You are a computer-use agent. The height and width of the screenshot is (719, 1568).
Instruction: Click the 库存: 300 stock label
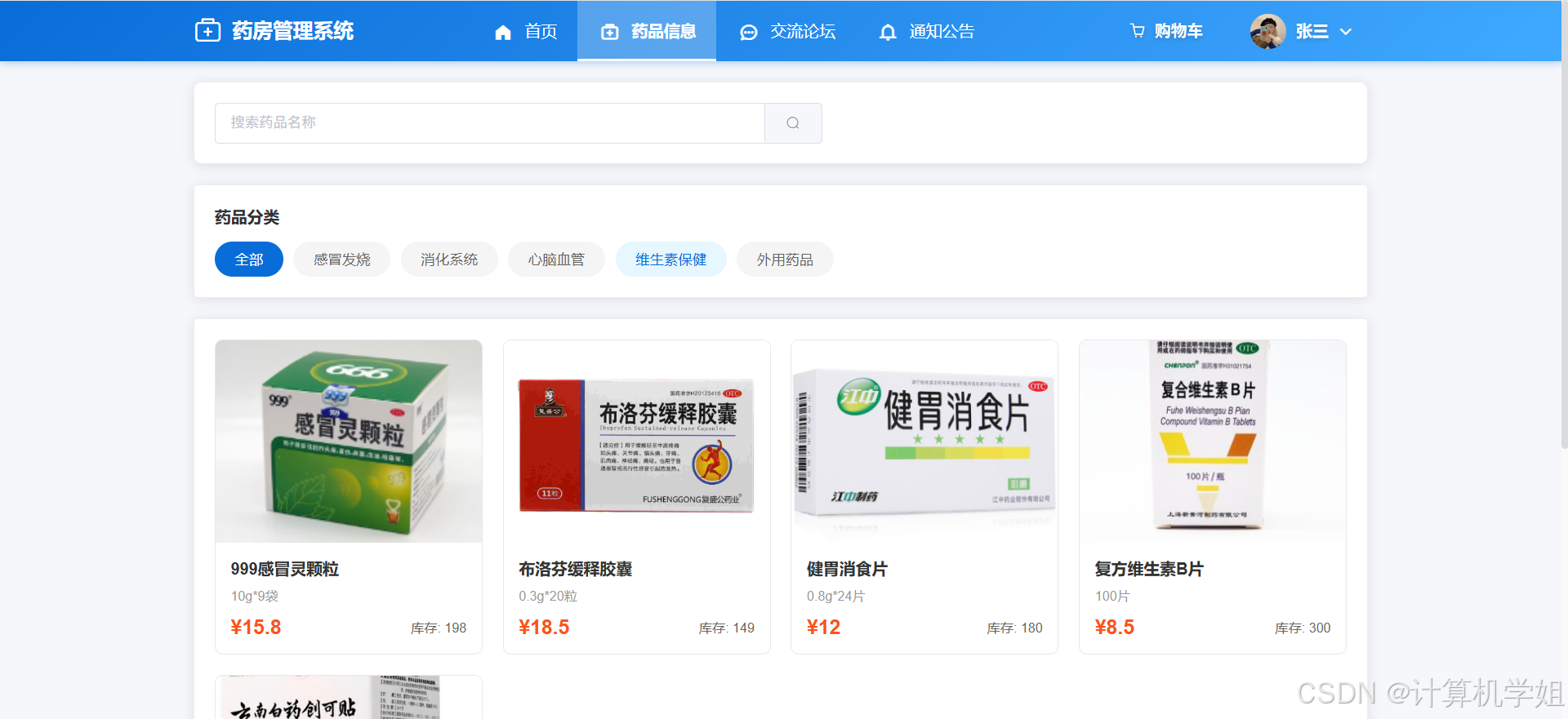[1303, 628]
